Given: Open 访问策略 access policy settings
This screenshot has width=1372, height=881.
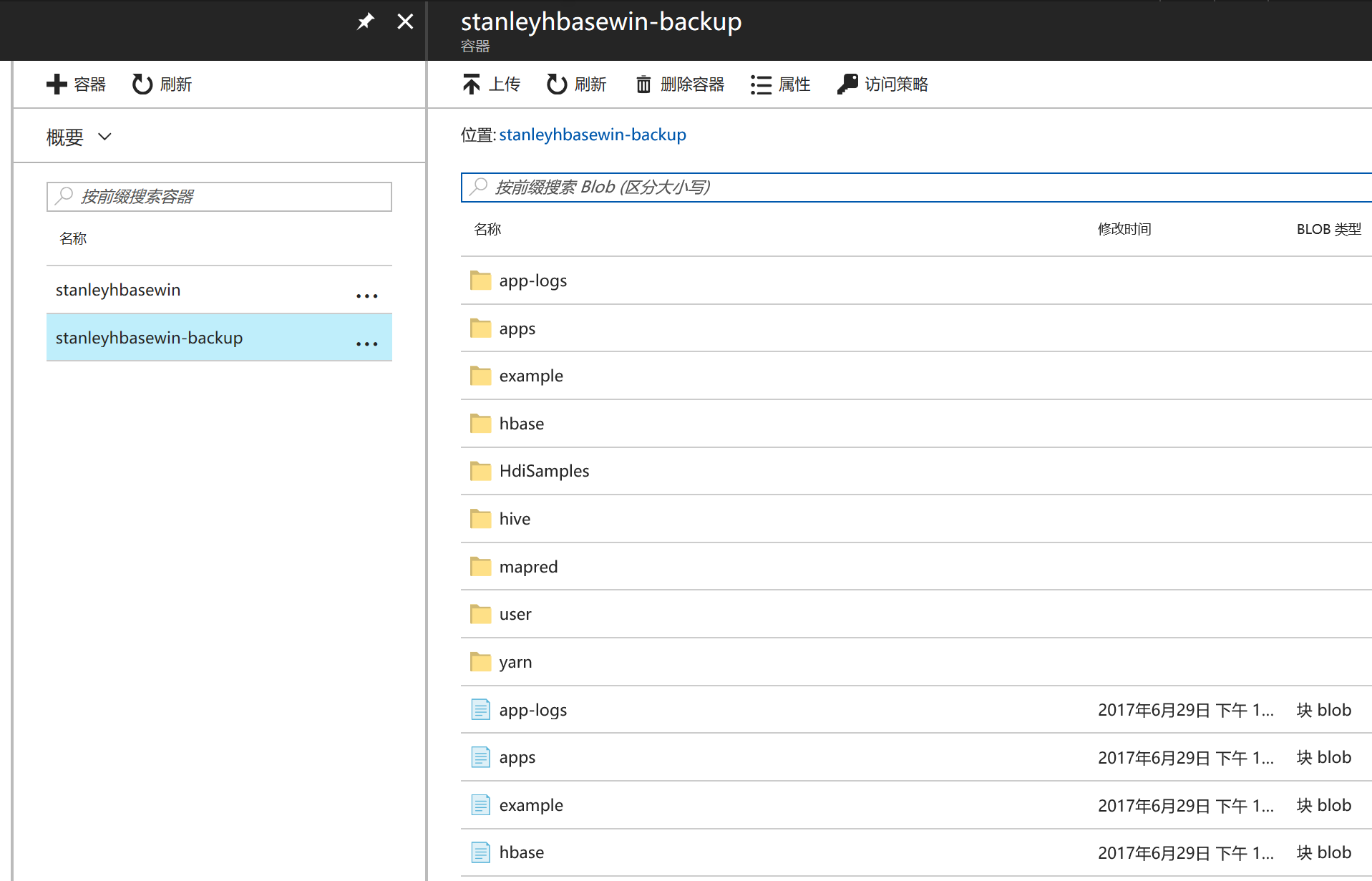Looking at the screenshot, I should [x=882, y=84].
